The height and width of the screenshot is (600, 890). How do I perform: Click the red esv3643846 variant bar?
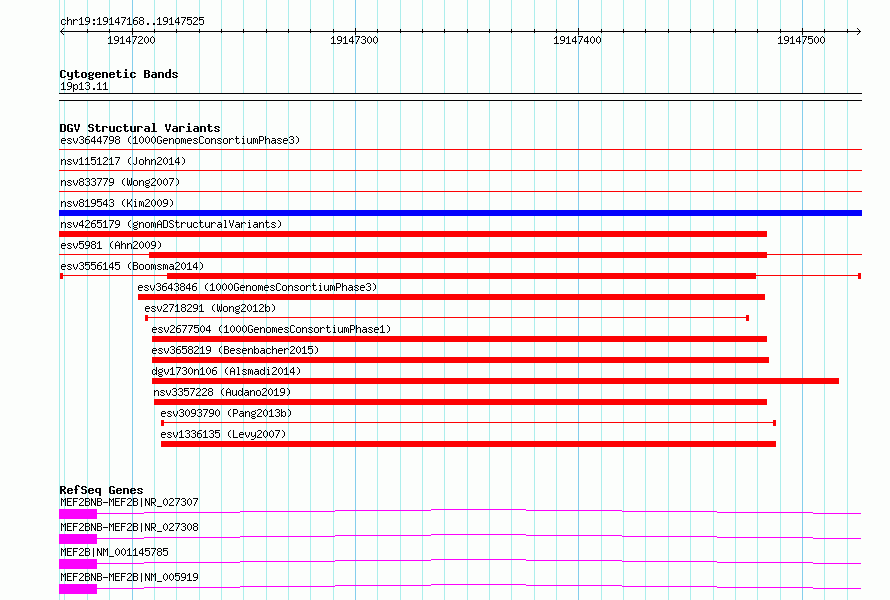451,297
